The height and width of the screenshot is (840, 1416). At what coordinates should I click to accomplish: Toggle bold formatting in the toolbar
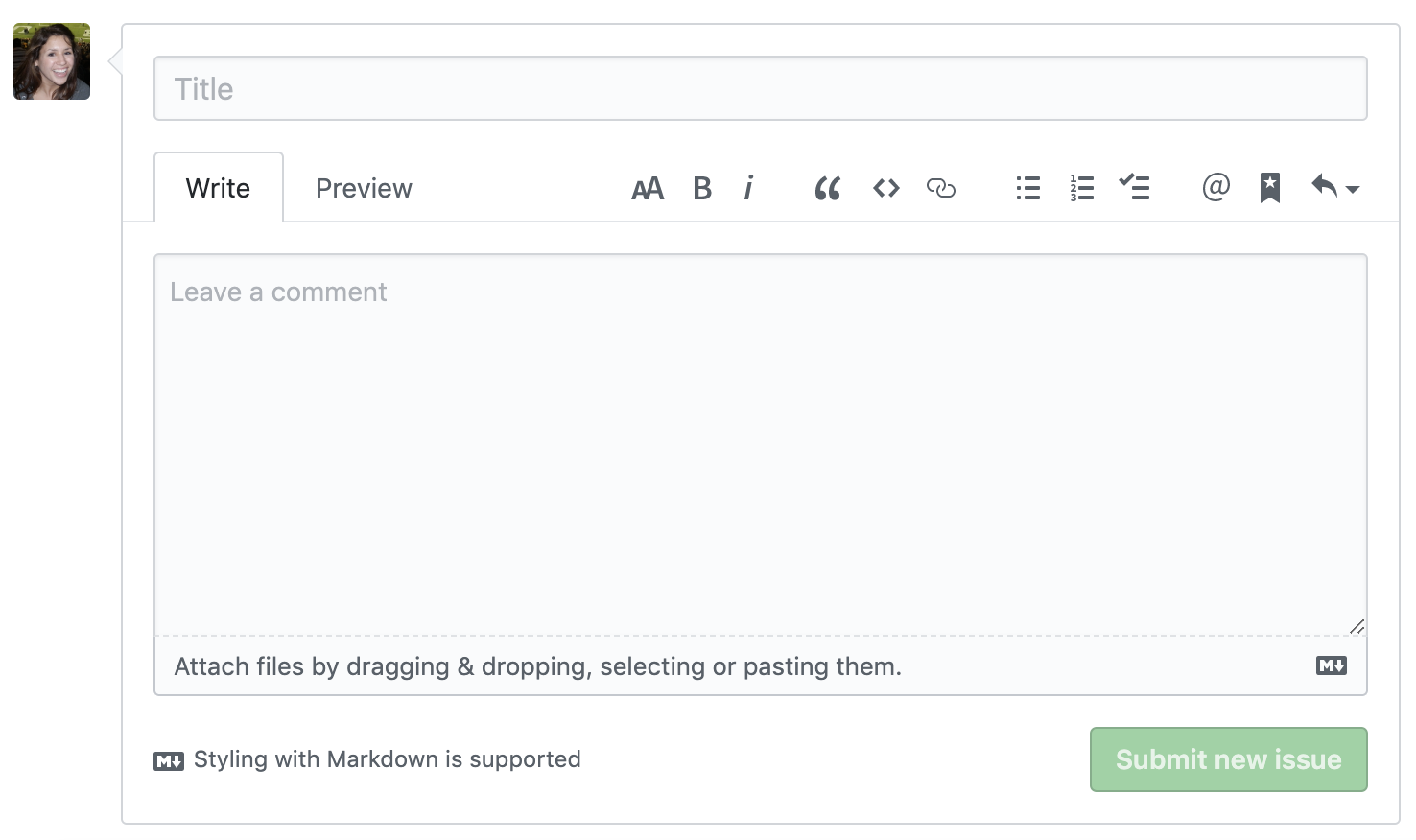[702, 189]
